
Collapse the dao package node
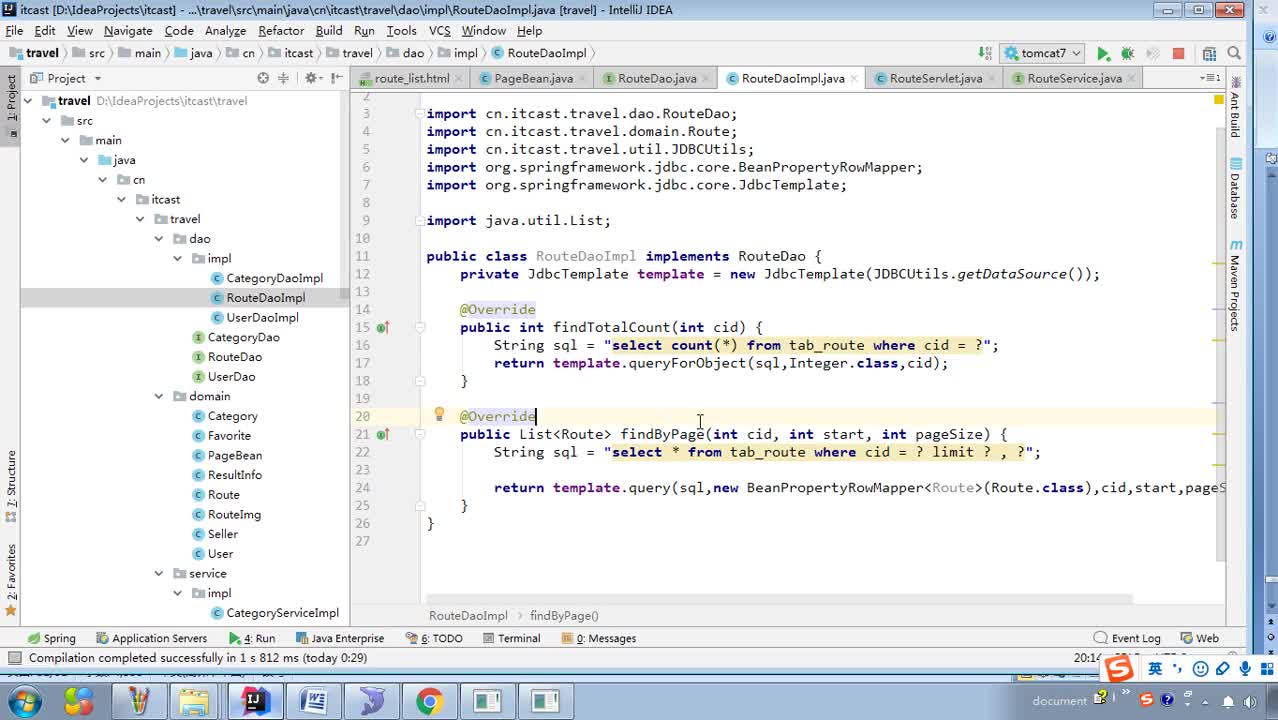coord(159,239)
